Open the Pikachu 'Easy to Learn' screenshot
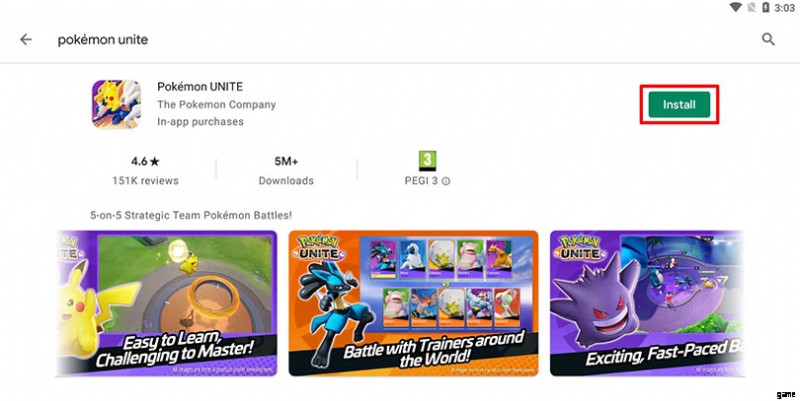 coord(166,304)
